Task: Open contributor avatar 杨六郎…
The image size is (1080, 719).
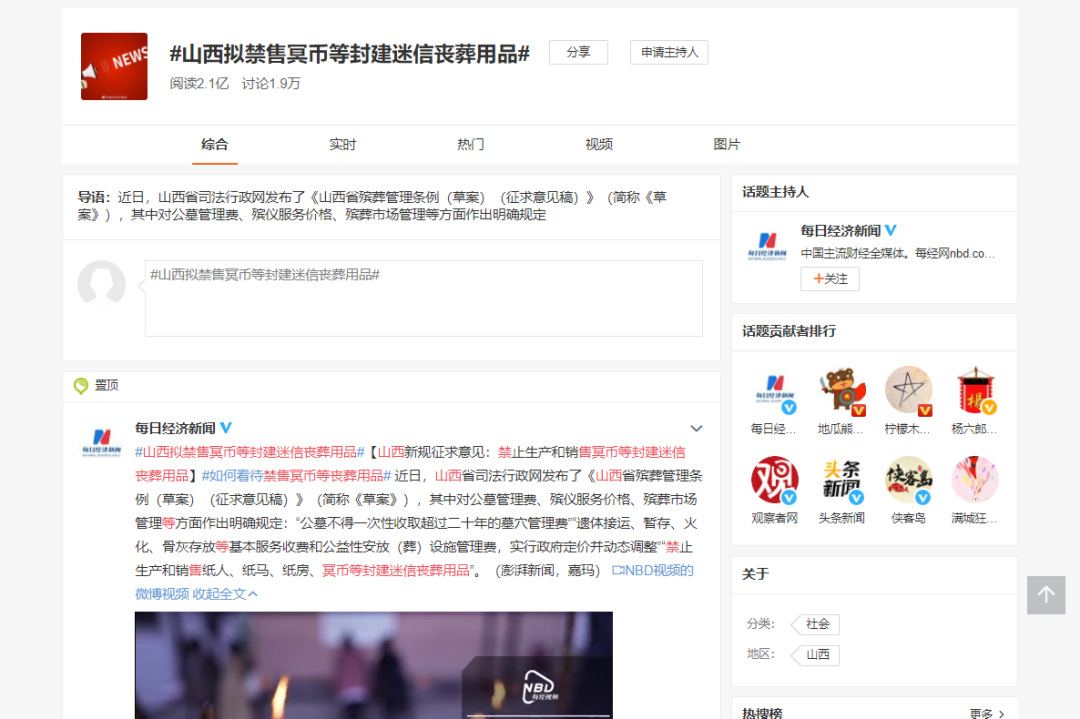Action: (x=975, y=390)
